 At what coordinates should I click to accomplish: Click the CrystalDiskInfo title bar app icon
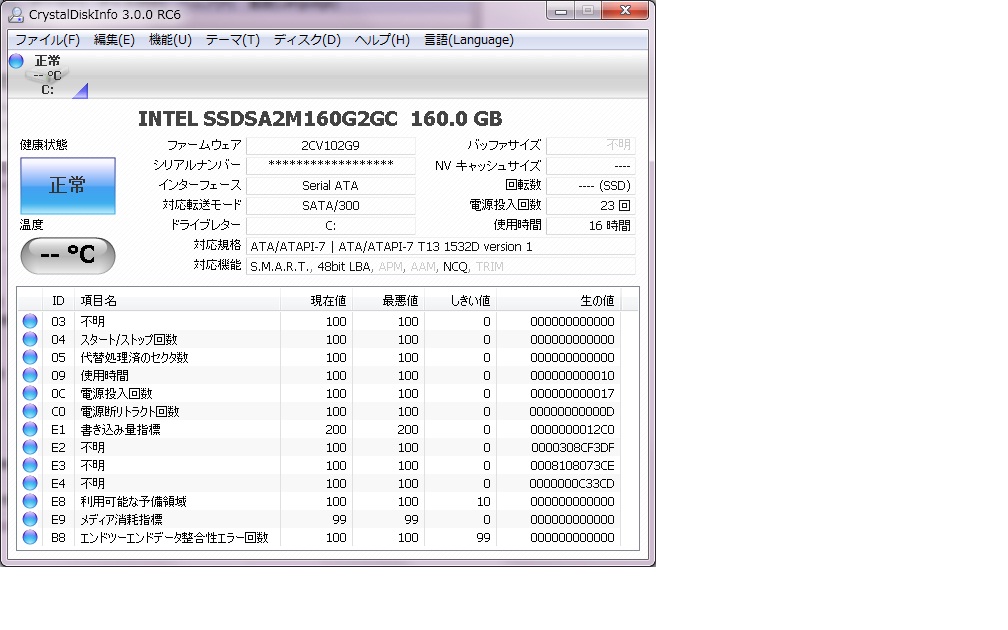(x=16, y=14)
